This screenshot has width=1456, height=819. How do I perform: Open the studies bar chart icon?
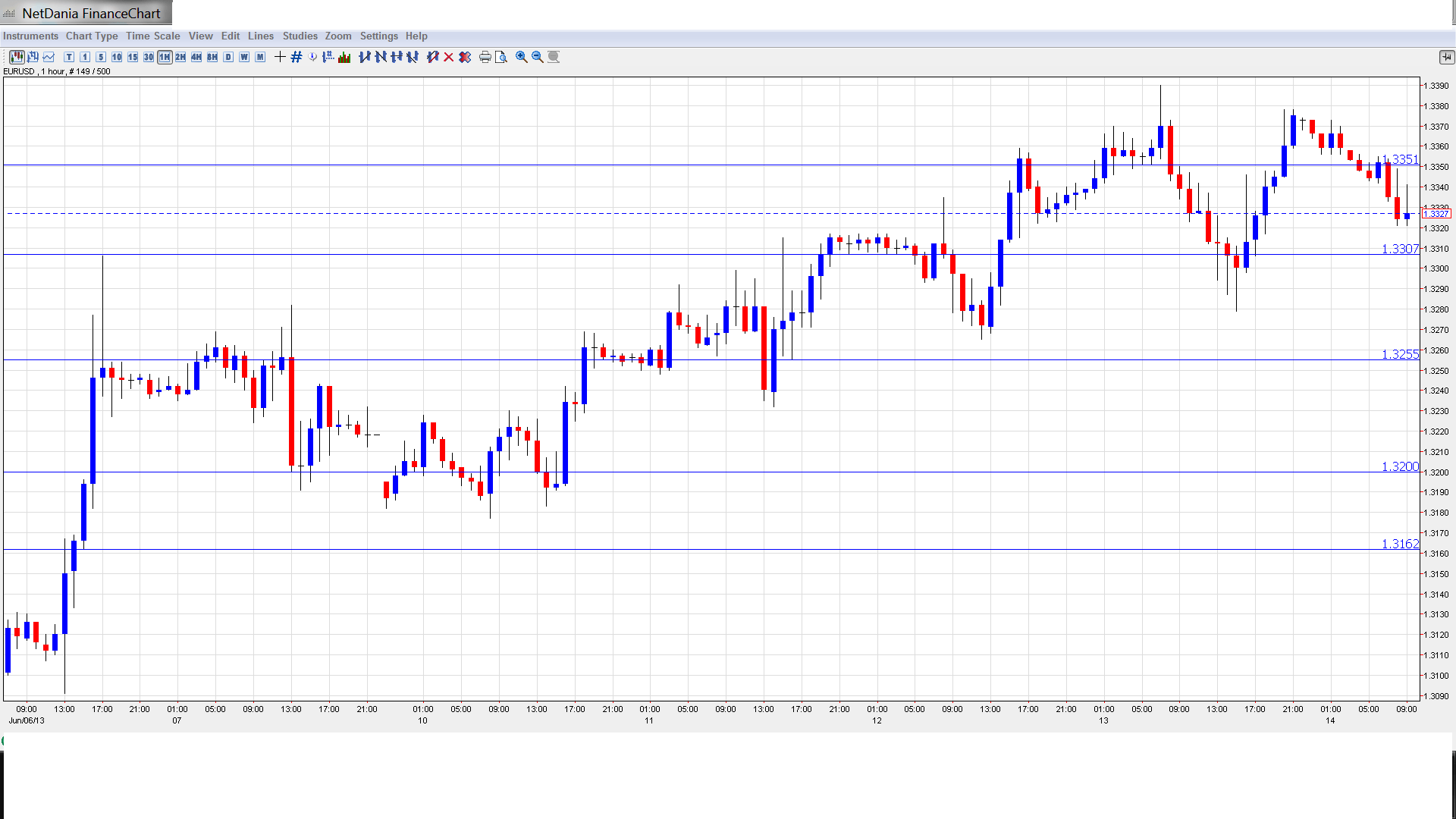344,57
